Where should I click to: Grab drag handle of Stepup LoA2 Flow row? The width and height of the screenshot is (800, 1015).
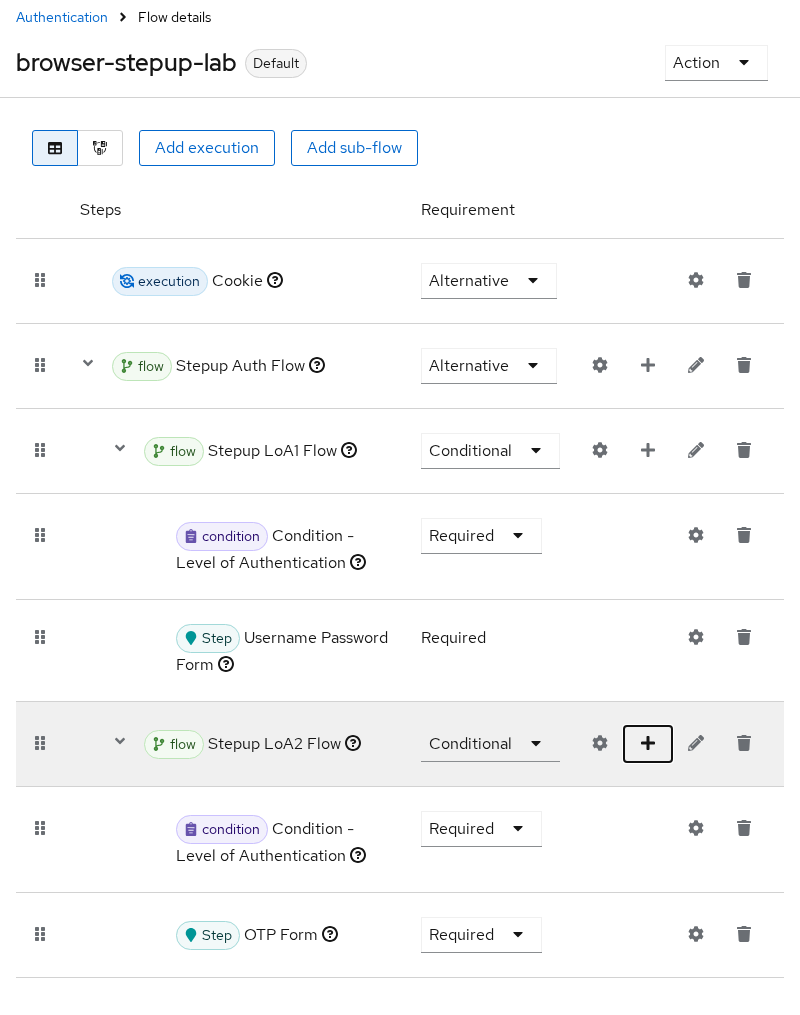pyautogui.click(x=40, y=743)
